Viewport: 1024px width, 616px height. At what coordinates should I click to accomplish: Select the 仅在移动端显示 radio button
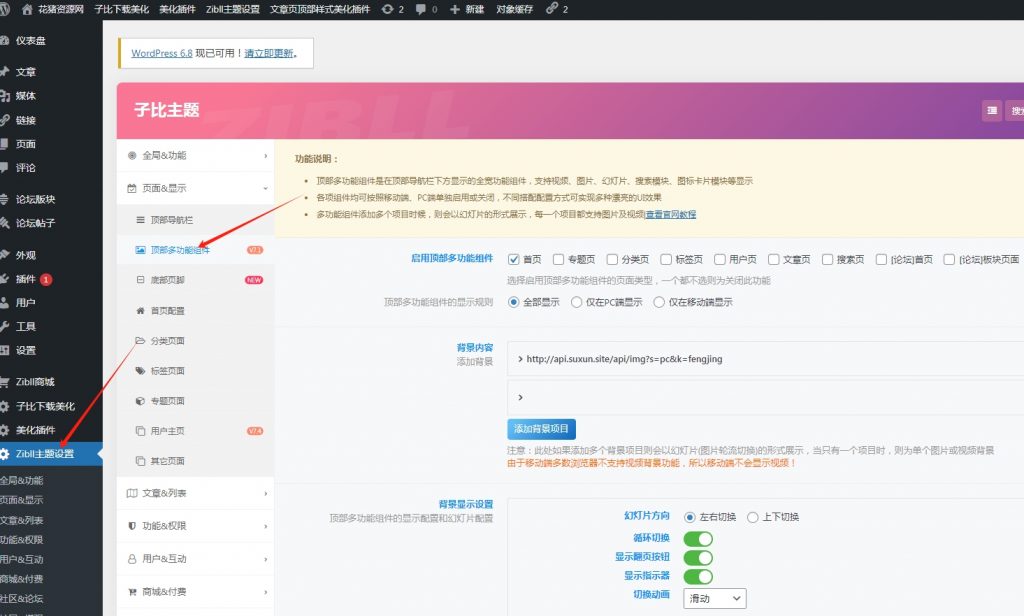pyautogui.click(x=659, y=302)
